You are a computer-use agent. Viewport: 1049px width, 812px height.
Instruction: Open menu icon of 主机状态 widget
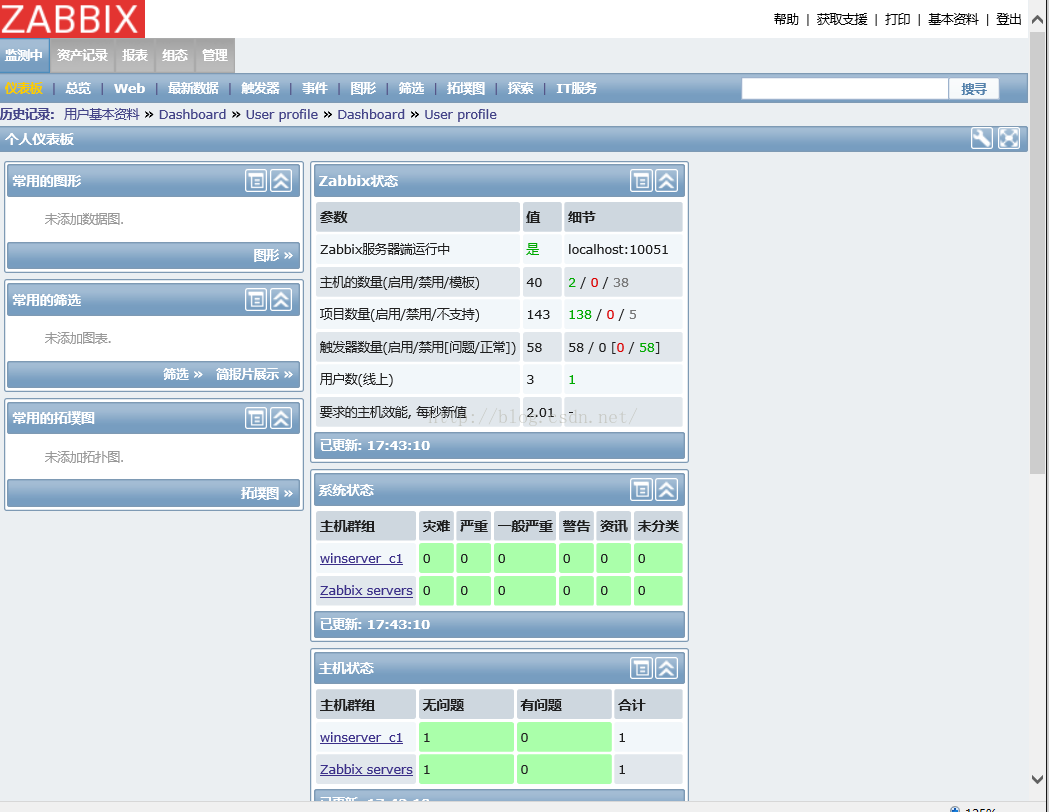coord(641,668)
